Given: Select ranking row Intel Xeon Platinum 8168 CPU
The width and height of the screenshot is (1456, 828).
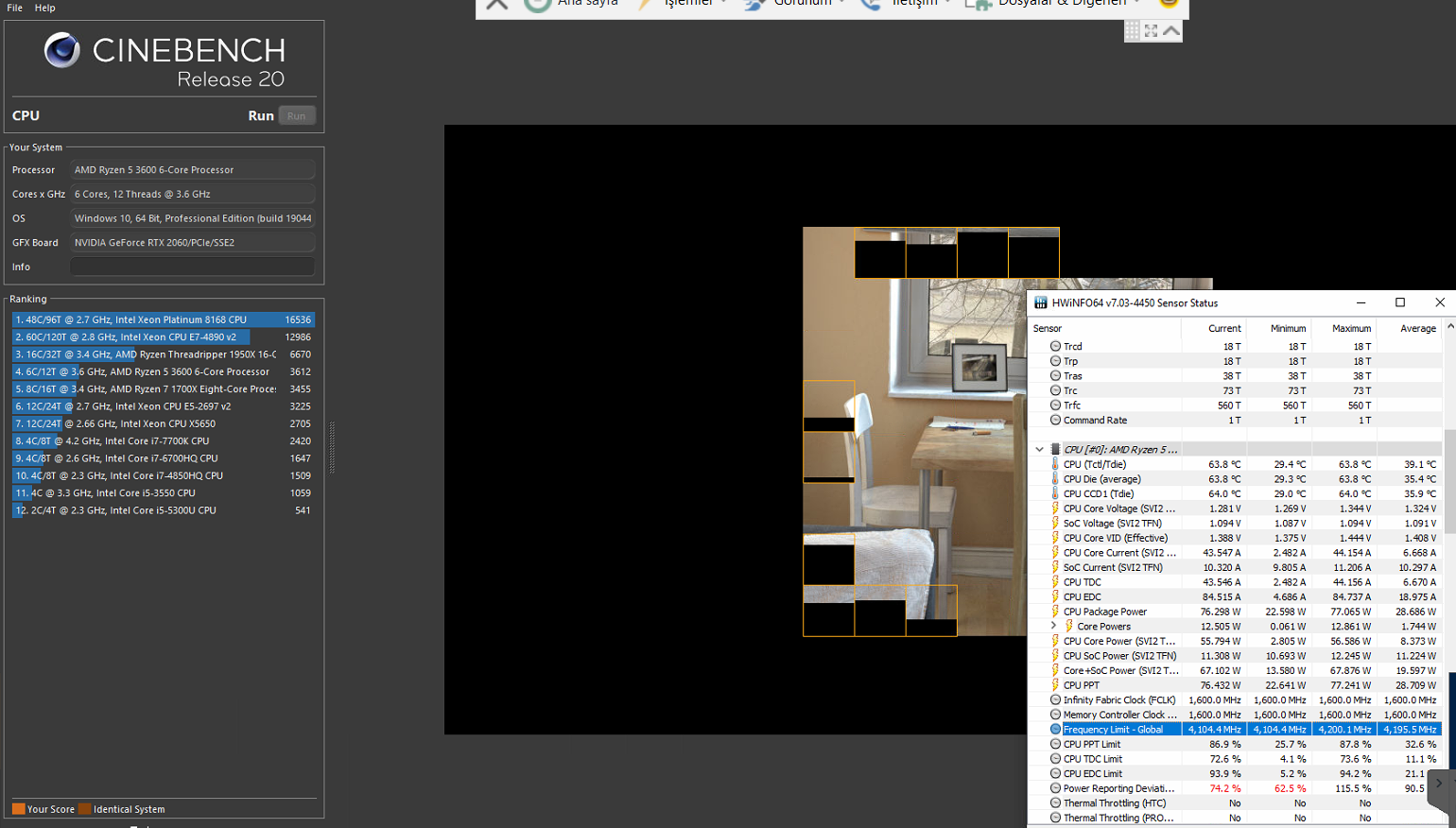Looking at the screenshot, I should point(163,319).
